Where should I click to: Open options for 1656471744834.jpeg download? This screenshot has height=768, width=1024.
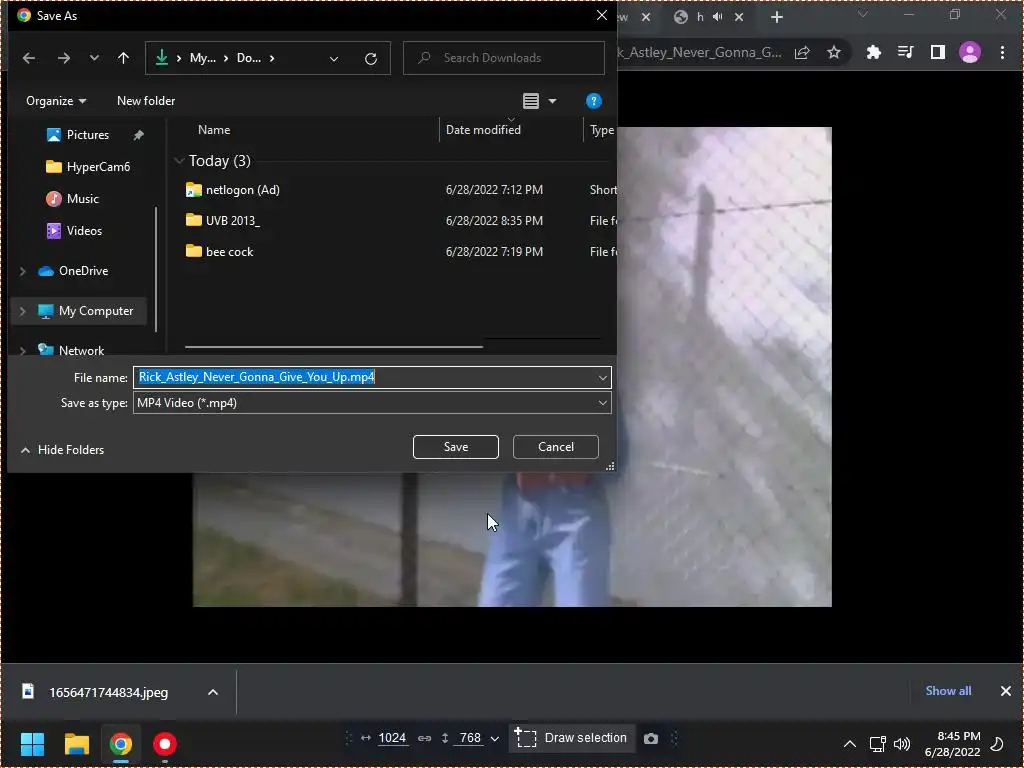tap(213, 692)
